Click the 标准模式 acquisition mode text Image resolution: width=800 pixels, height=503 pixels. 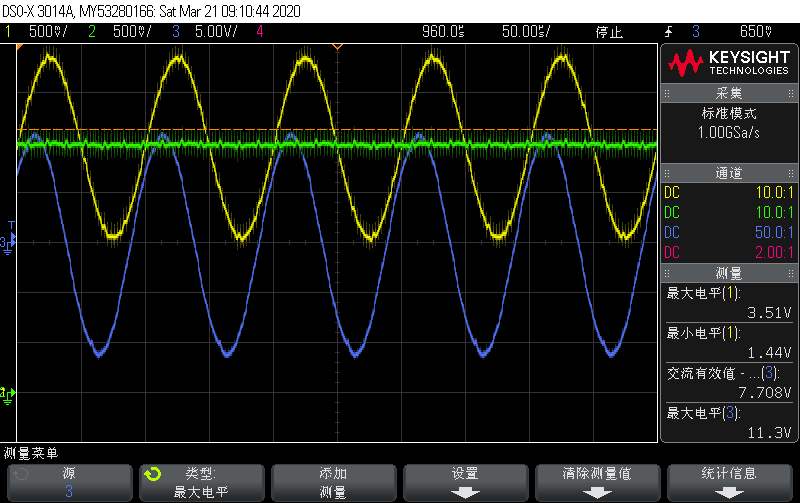(729, 113)
